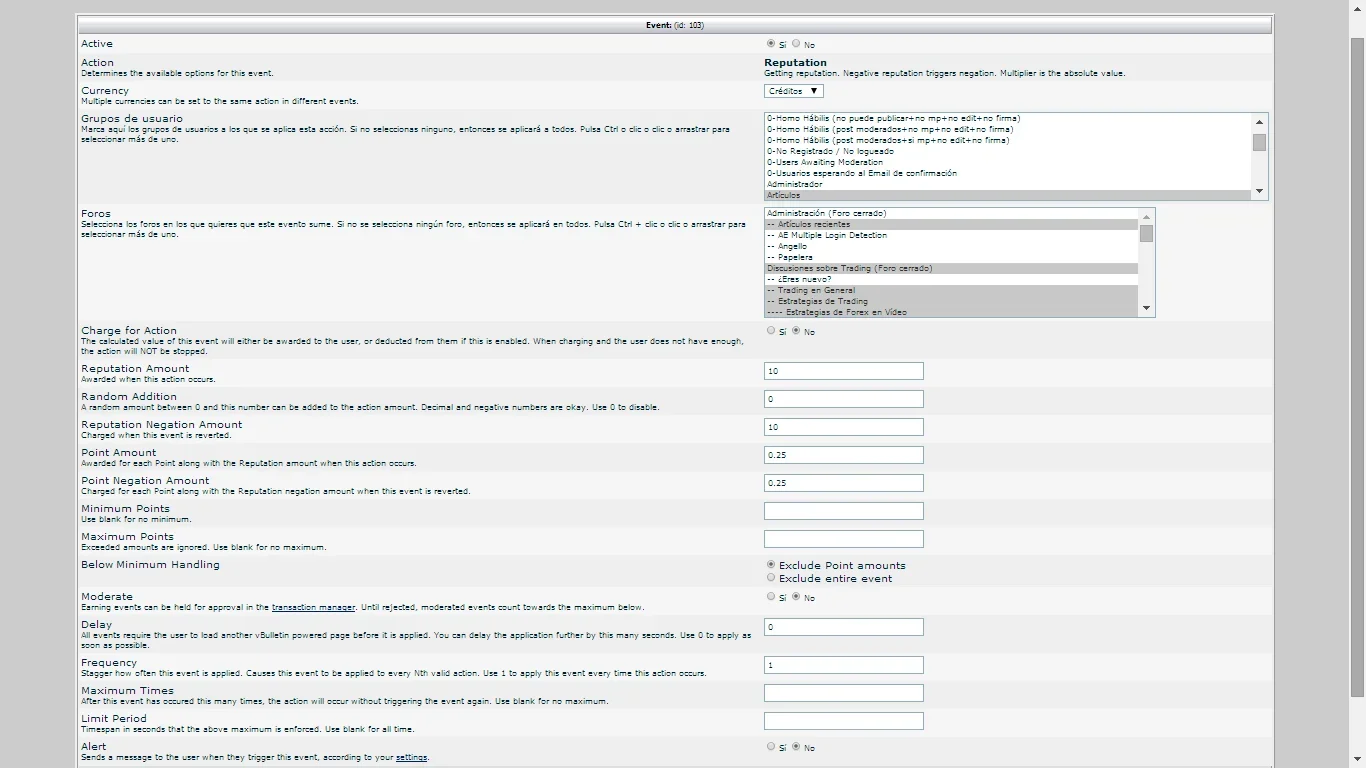Open the Créditos currency dropdown
The width and height of the screenshot is (1366, 768).
794,91
